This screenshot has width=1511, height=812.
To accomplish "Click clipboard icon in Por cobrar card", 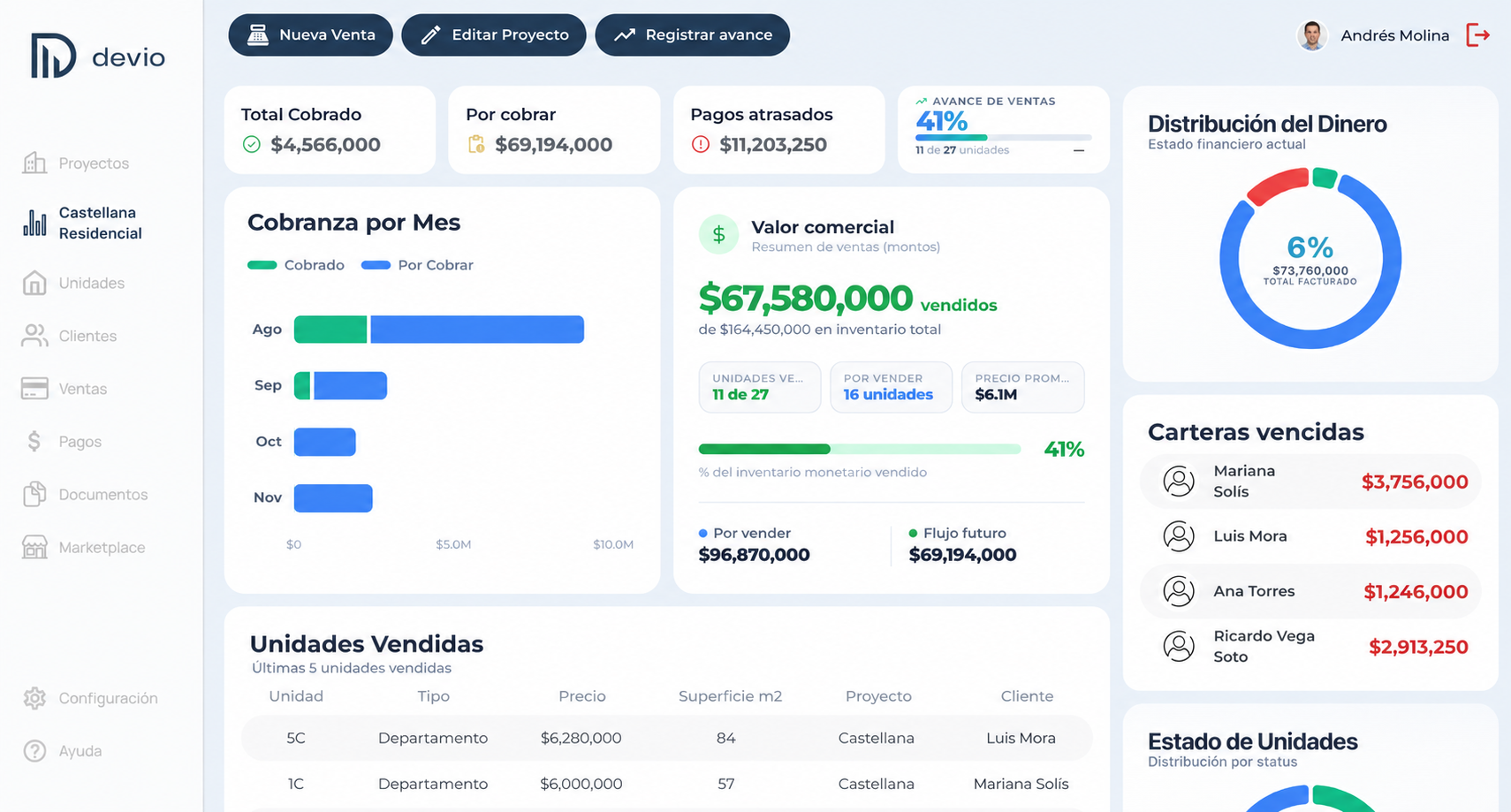I will (x=476, y=144).
